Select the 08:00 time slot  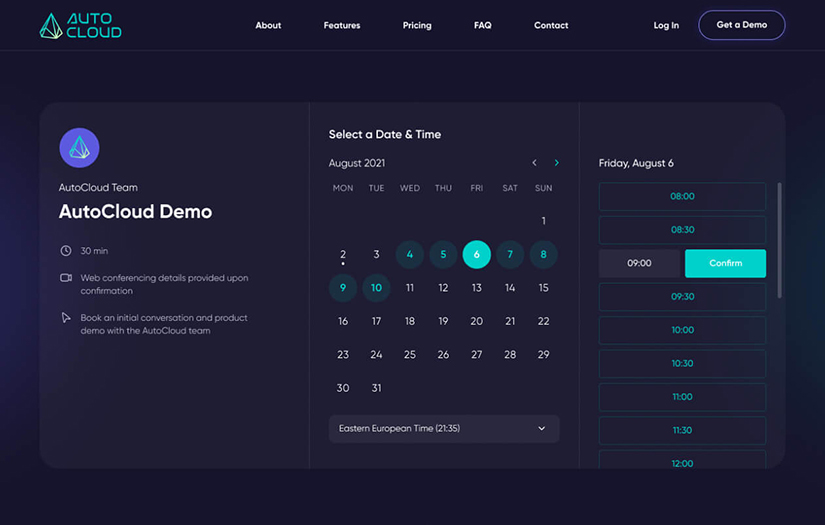pyautogui.click(x=682, y=196)
